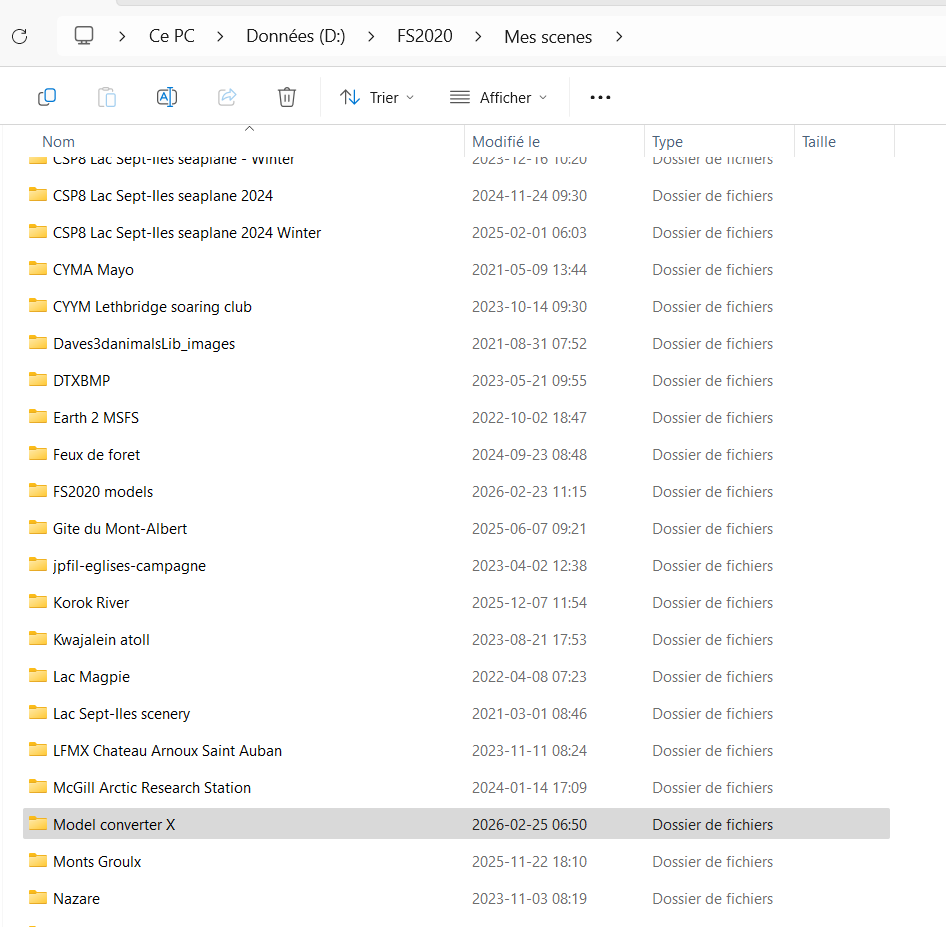
Task: Click the Paste toolbar icon
Action: 107,97
